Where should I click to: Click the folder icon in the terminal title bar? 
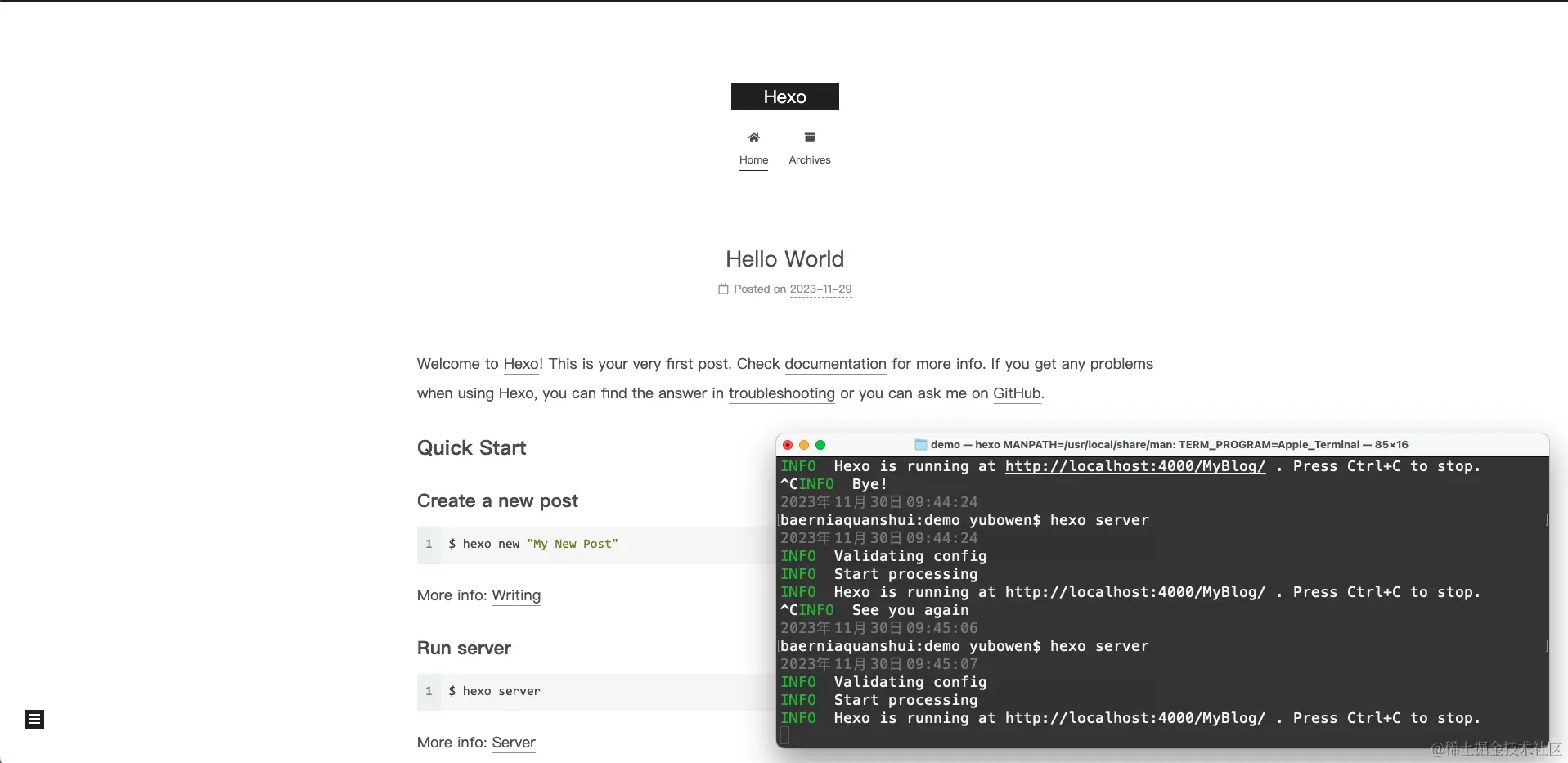pyautogui.click(x=920, y=444)
